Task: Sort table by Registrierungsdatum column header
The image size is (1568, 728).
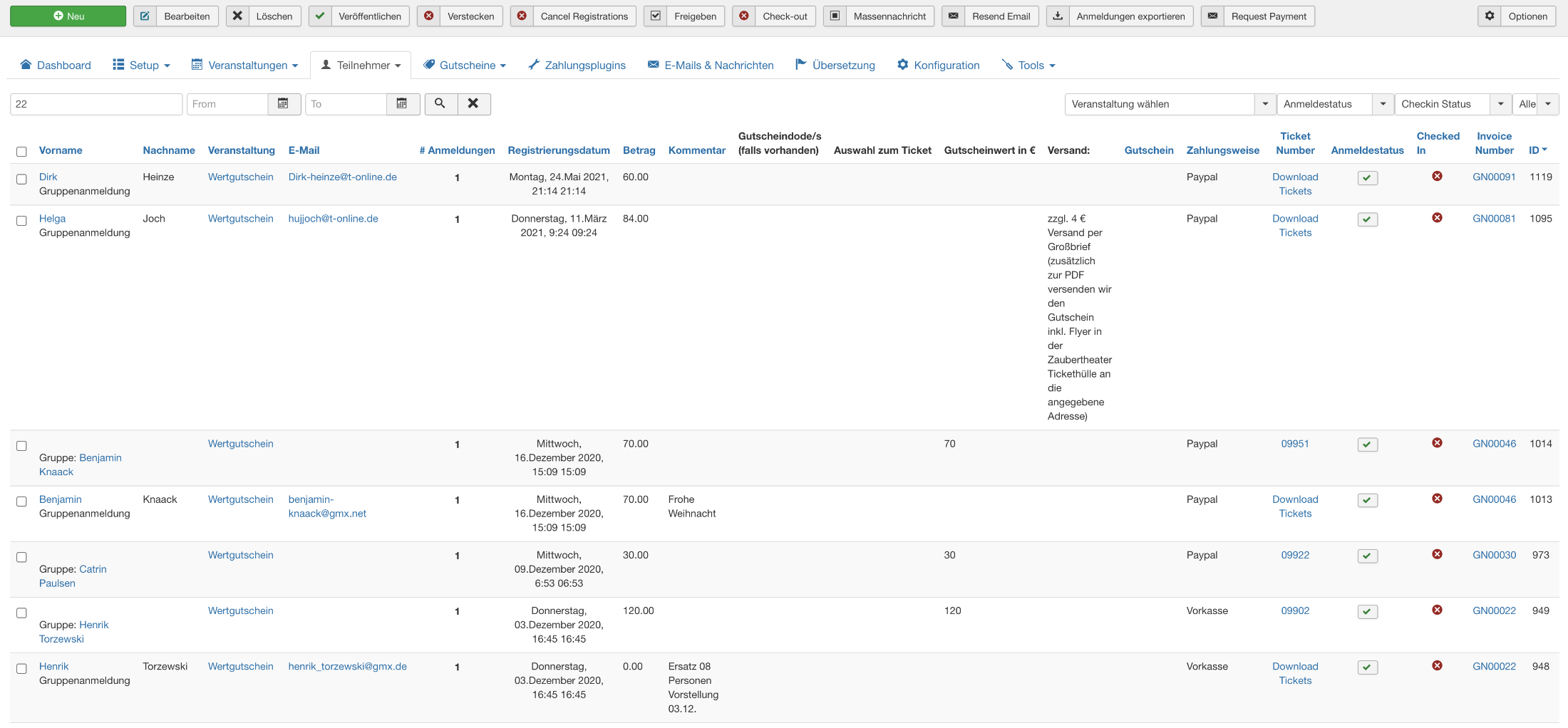Action: tap(558, 150)
